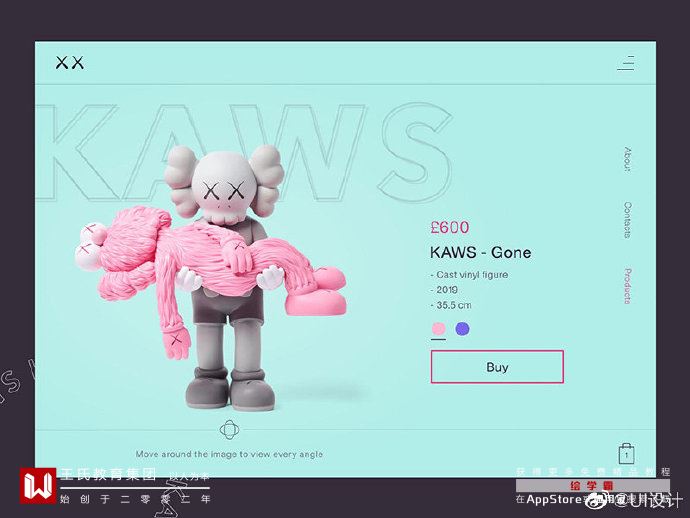
Task: Open the Products vertical menu item
Action: pos(628,286)
